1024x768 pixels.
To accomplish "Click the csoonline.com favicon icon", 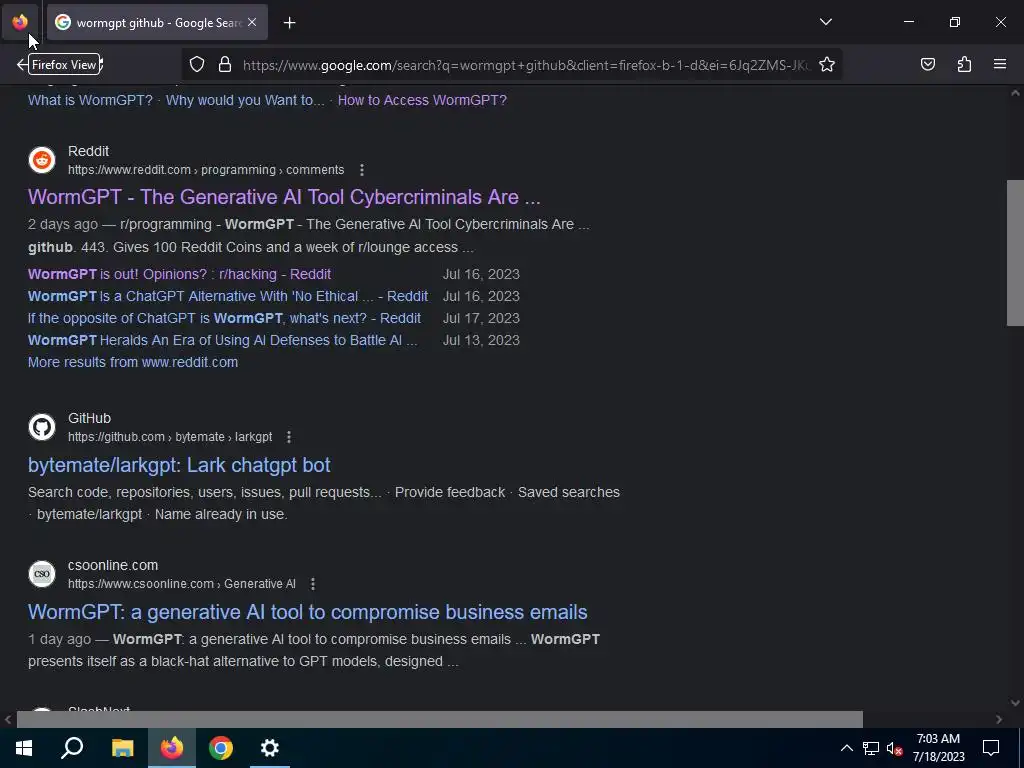I will (42, 574).
